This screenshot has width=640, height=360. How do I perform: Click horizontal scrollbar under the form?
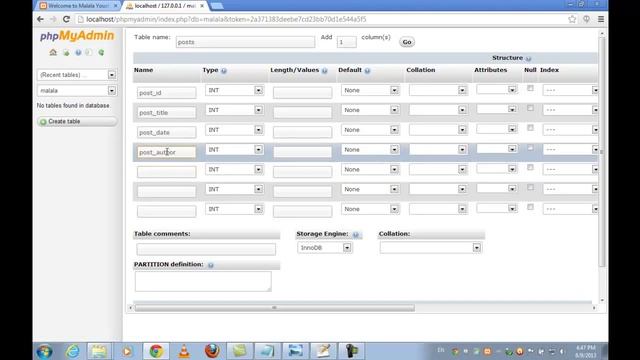click(274, 308)
